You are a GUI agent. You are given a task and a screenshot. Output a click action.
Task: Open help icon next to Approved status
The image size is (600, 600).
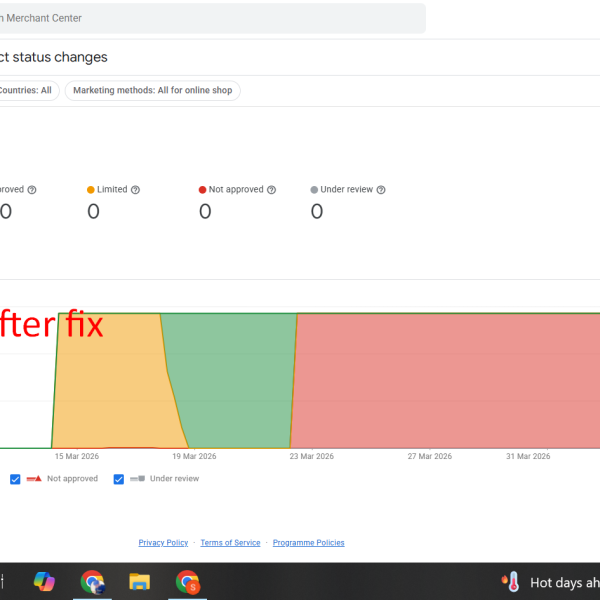(x=32, y=190)
